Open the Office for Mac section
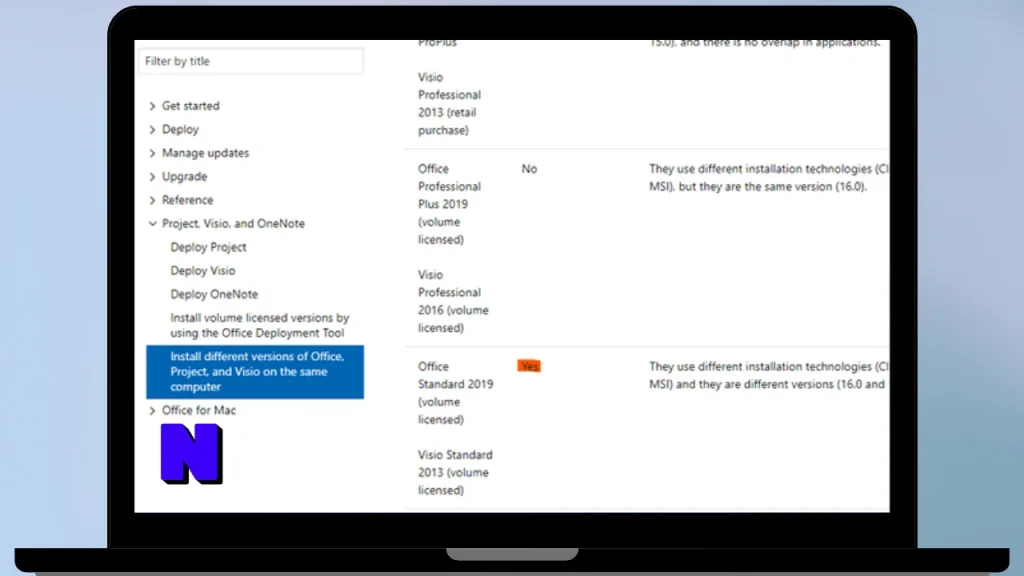The height and width of the screenshot is (576, 1024). click(199, 410)
